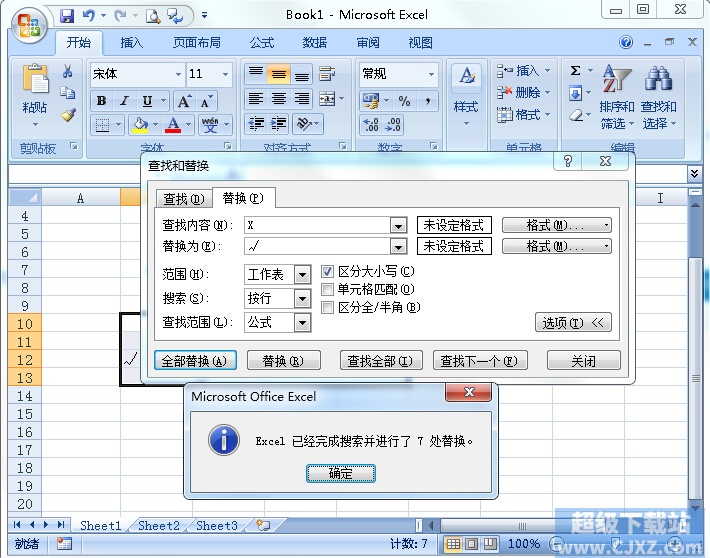This screenshot has height=558, width=710.
Task: Click inside 替换为 input field
Action: 317,246
